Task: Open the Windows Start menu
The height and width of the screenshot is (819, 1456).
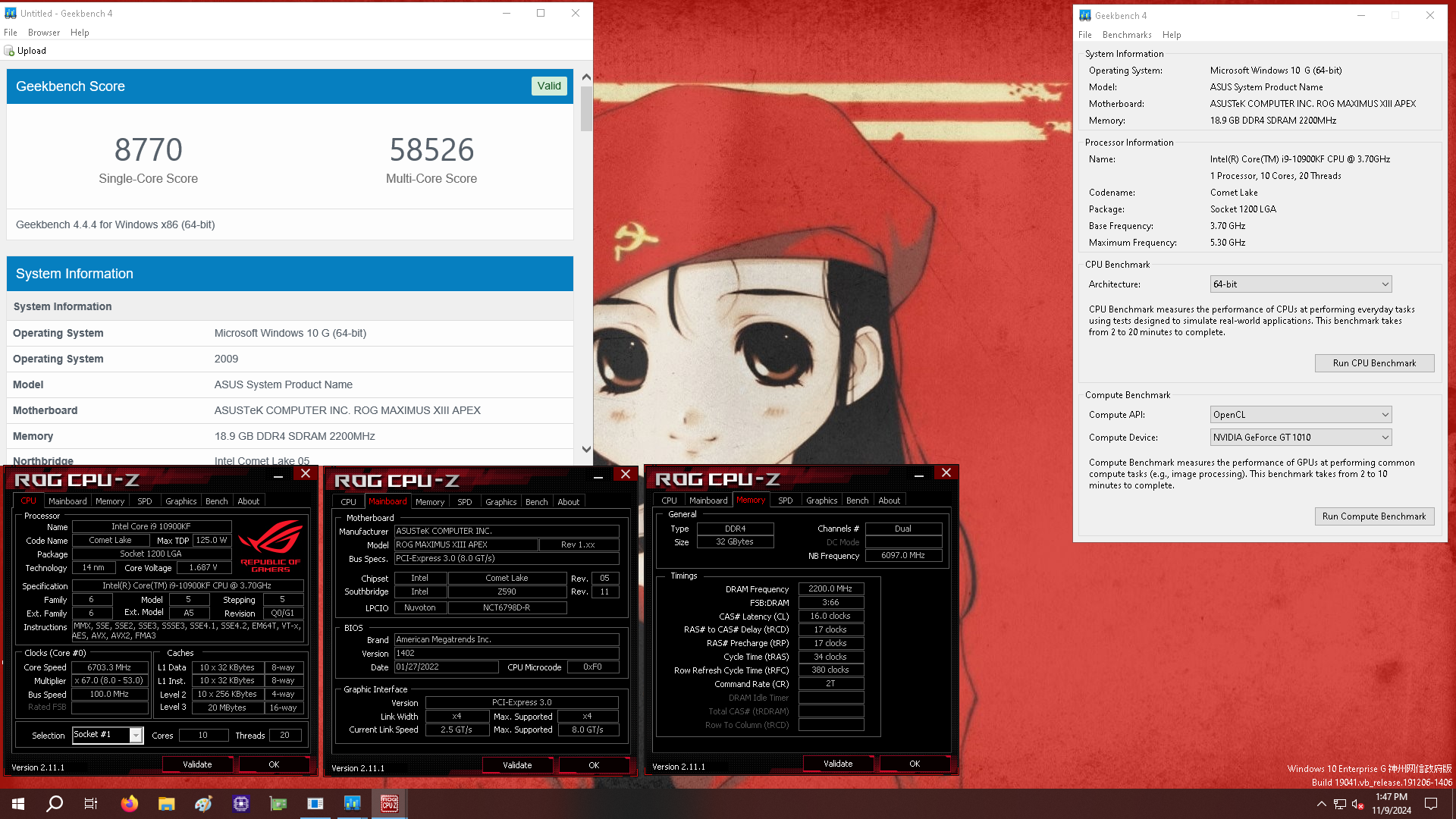Action: (x=18, y=804)
